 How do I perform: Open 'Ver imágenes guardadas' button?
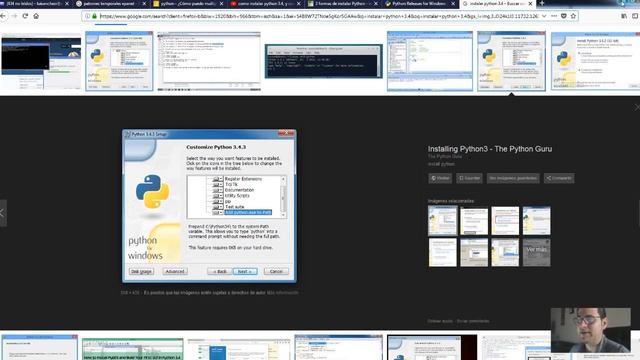click(x=513, y=178)
